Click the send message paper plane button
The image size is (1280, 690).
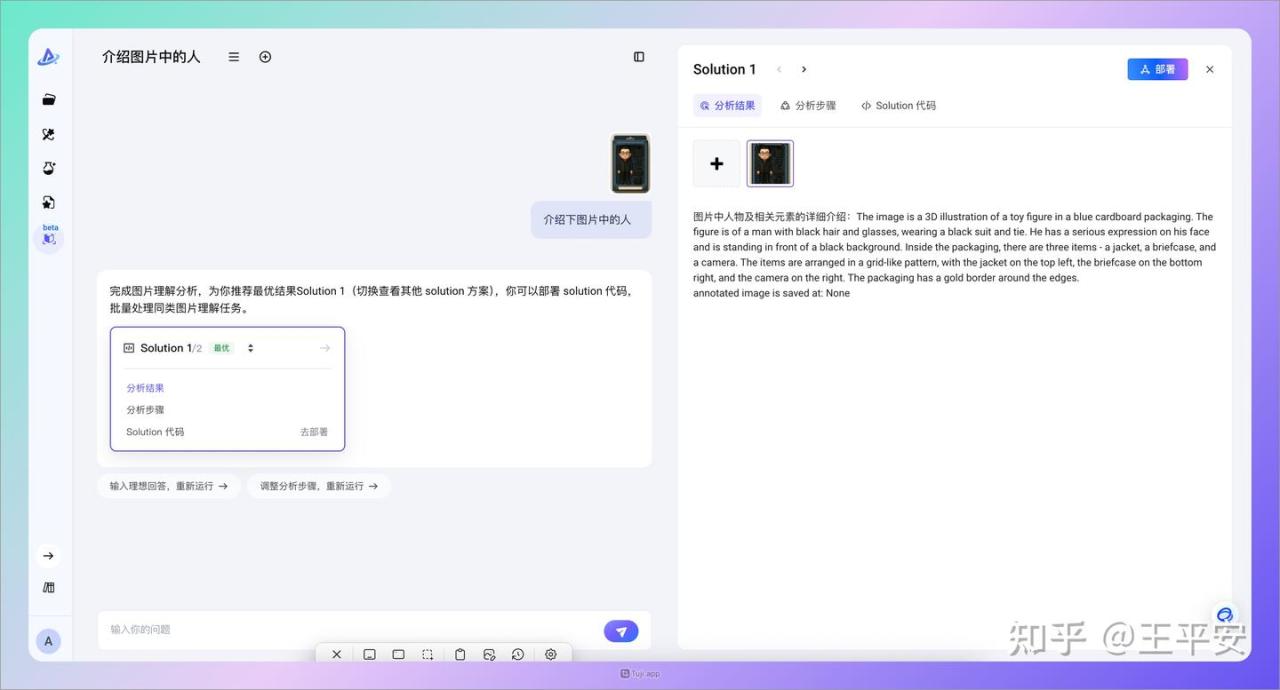pyautogui.click(x=620, y=631)
